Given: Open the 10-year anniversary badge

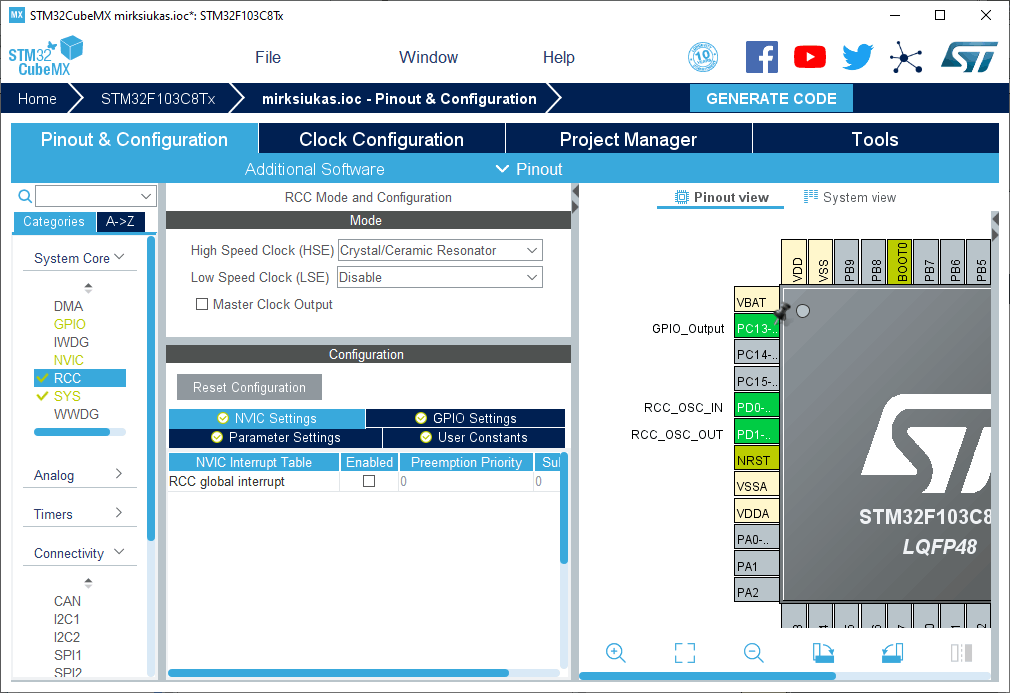Looking at the screenshot, I should 703,57.
